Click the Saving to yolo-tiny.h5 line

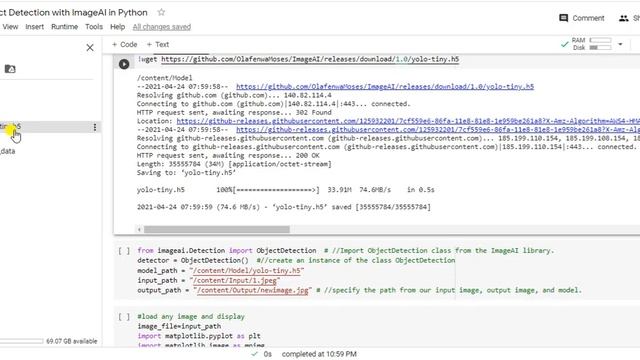[x=187, y=173]
